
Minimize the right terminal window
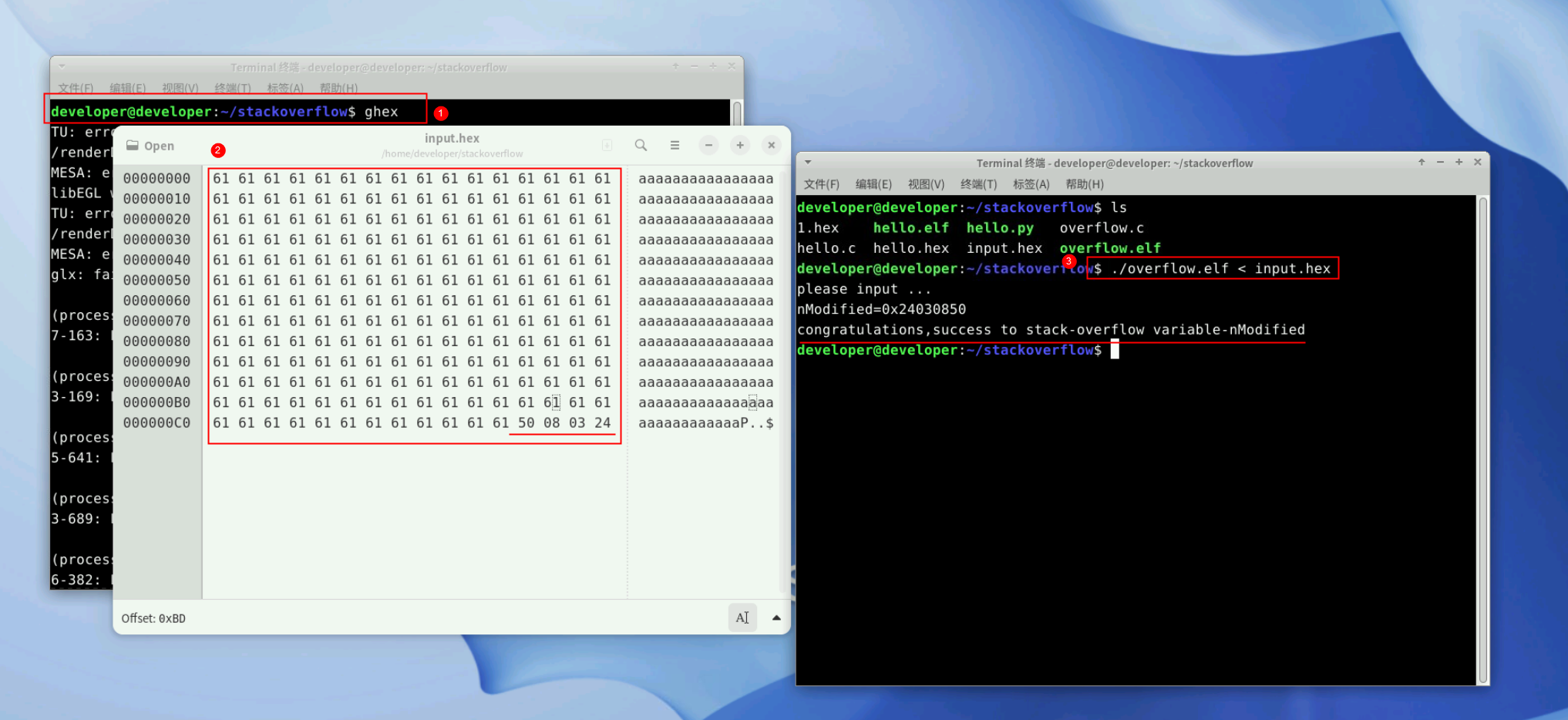click(x=1440, y=162)
